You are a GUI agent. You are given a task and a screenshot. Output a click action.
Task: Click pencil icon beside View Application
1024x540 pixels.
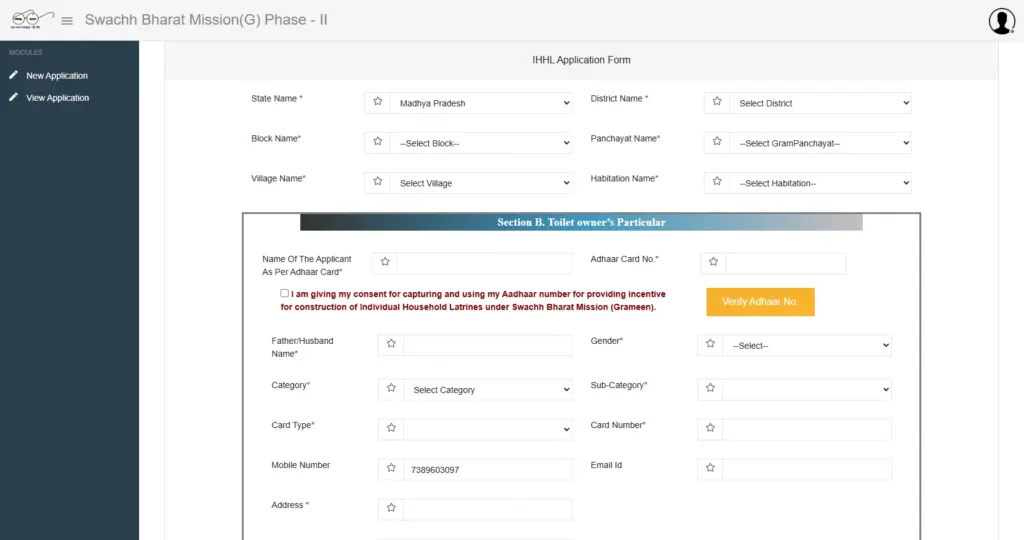click(x=13, y=97)
